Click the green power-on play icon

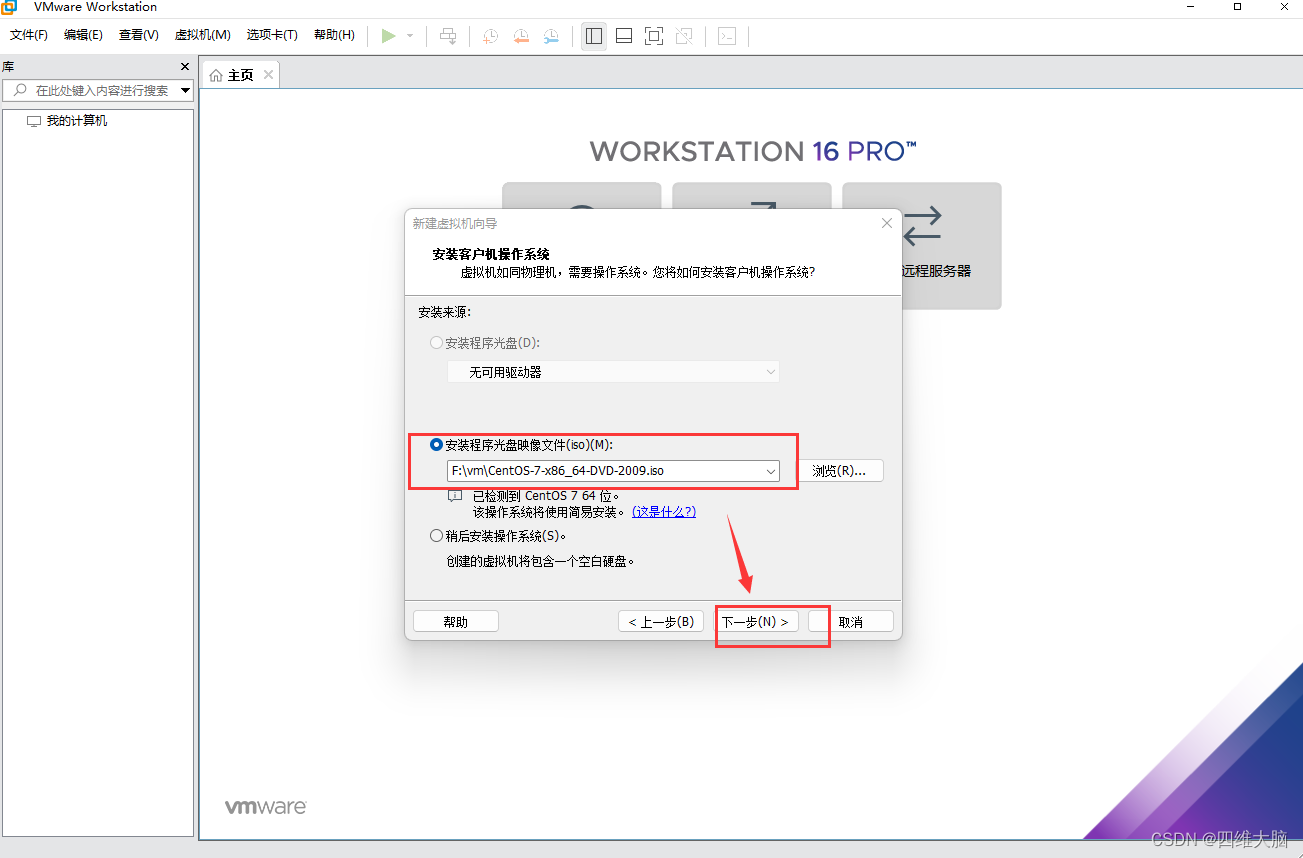[x=389, y=36]
